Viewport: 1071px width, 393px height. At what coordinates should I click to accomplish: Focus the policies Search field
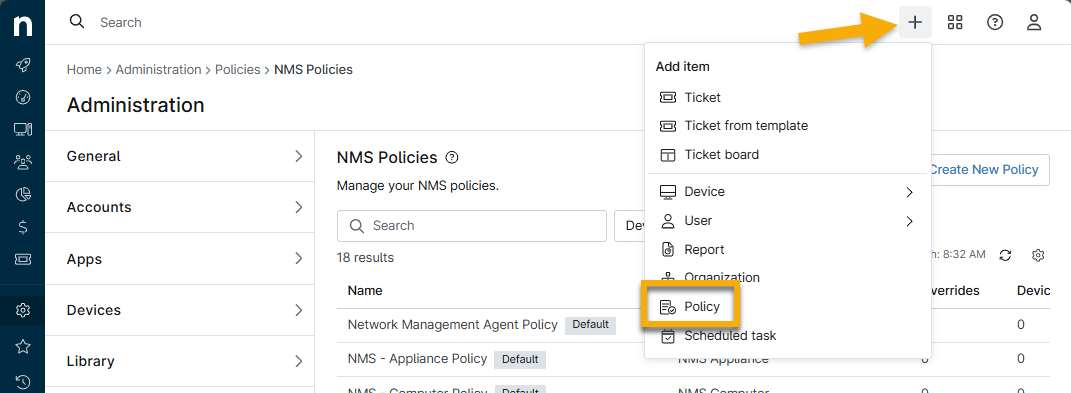point(472,226)
